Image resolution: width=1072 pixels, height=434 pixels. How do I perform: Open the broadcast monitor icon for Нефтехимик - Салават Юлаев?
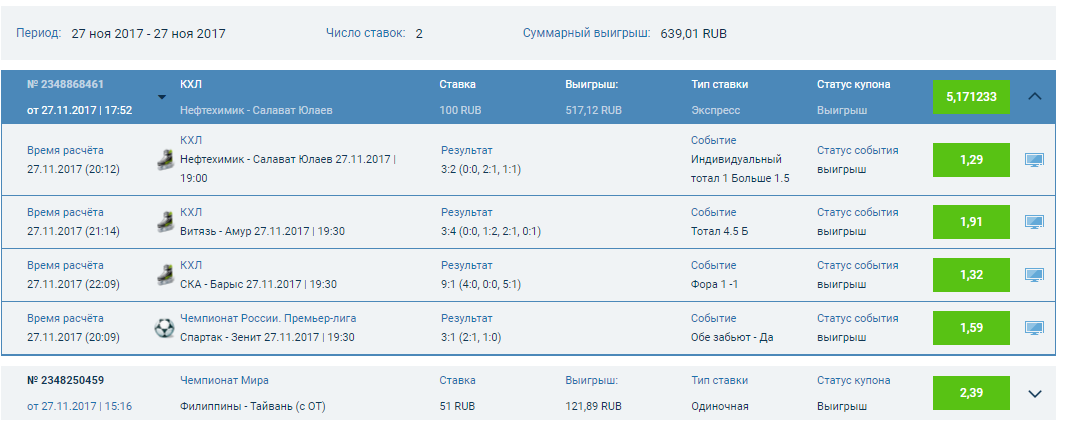(1034, 160)
